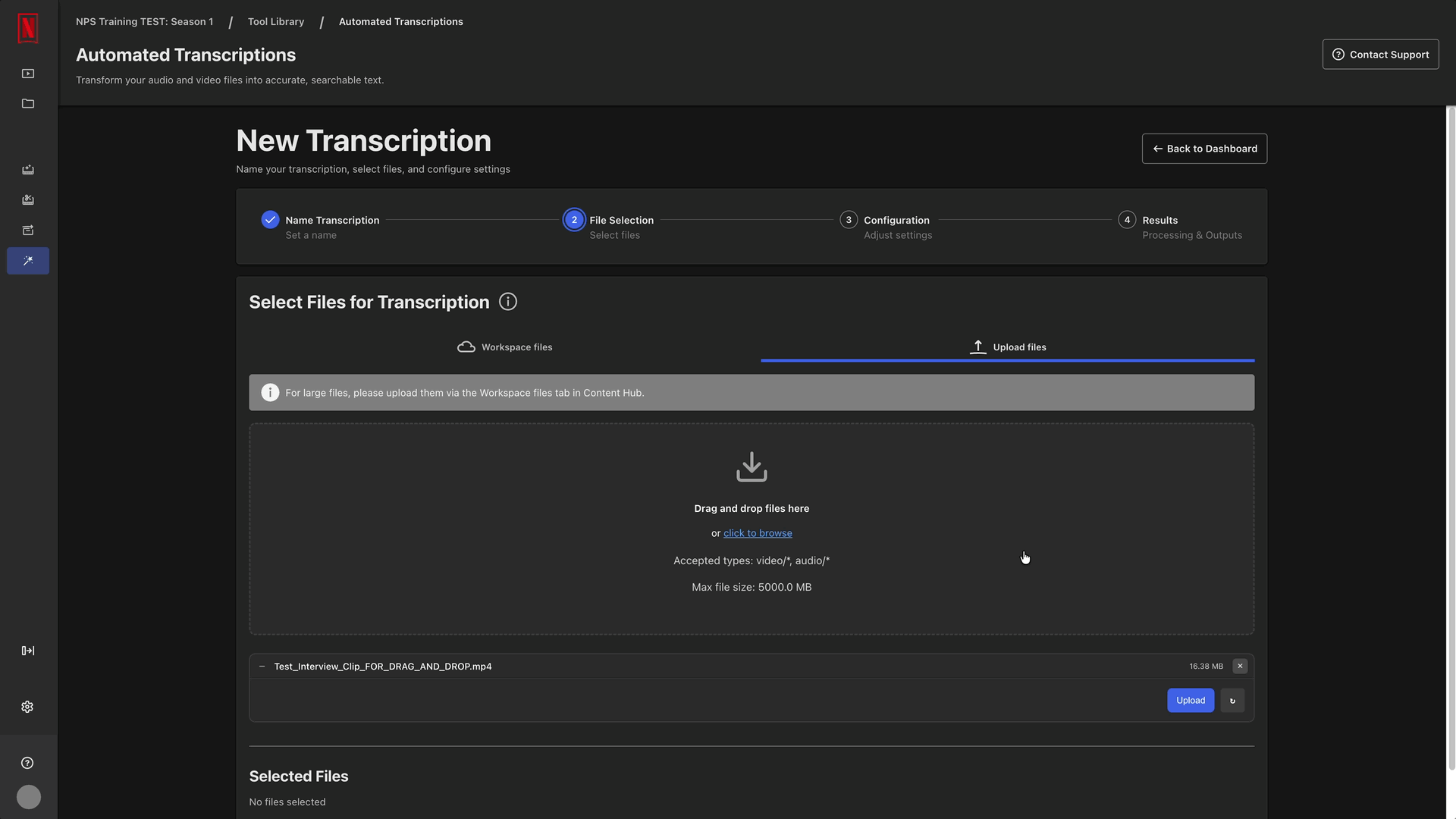Viewport: 1456px width, 819px height.
Task: Click the Netflix logo icon
Action: [x=28, y=28]
